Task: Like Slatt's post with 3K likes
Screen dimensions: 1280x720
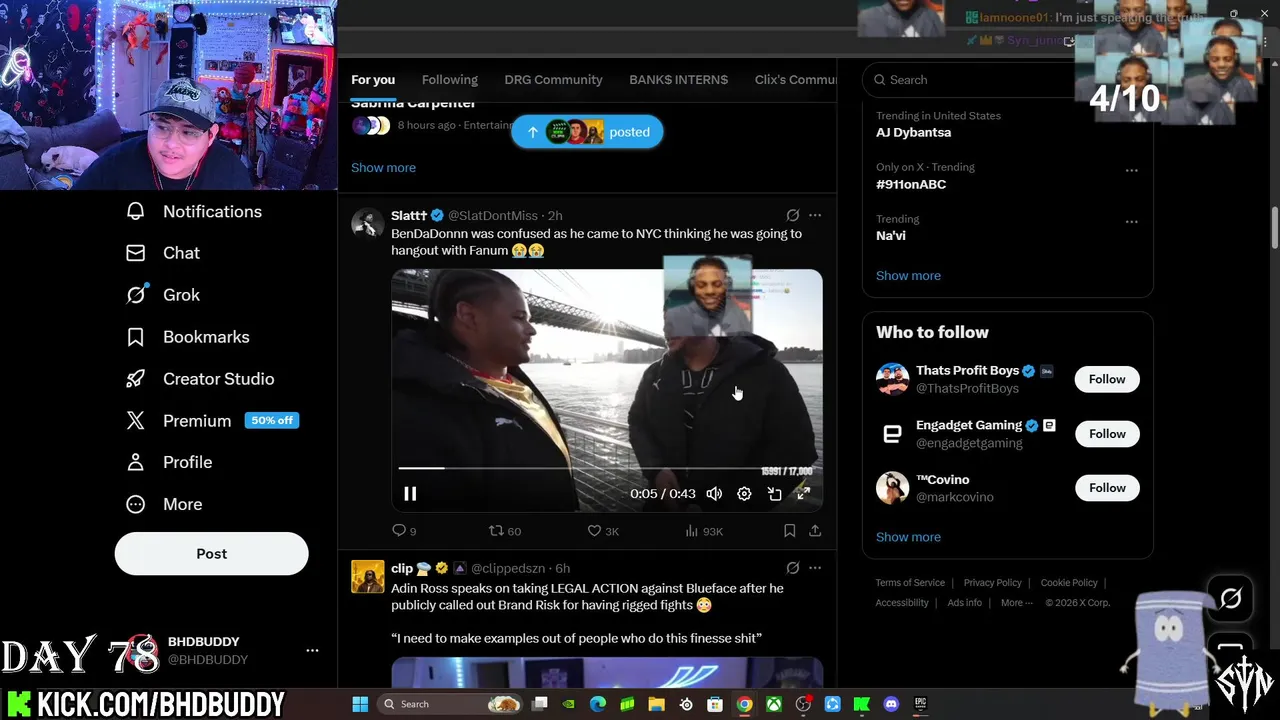Action: tap(603, 531)
